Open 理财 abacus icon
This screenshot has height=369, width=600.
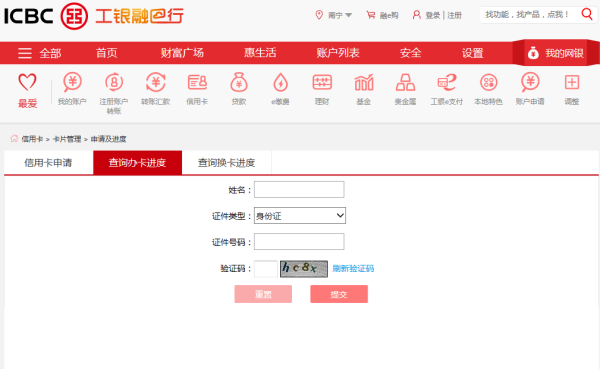click(x=322, y=82)
